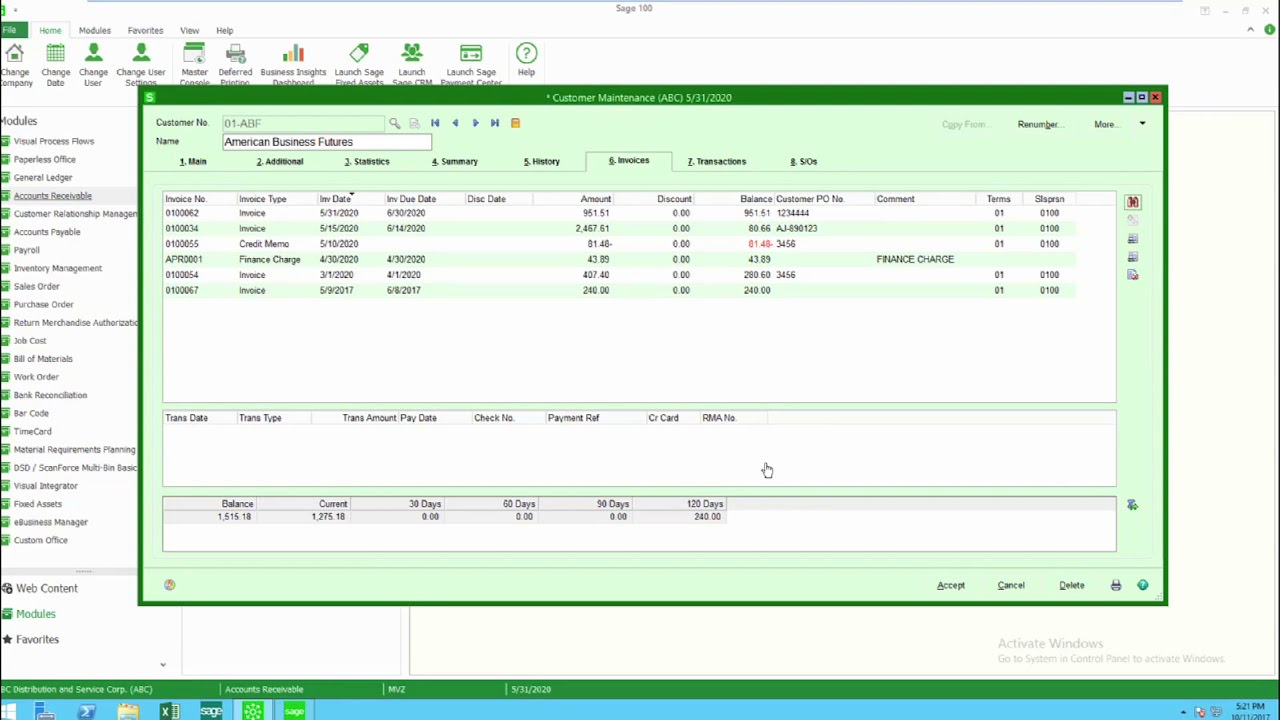Open the More dropdown arrow
1280x720 pixels.
coord(1142,124)
